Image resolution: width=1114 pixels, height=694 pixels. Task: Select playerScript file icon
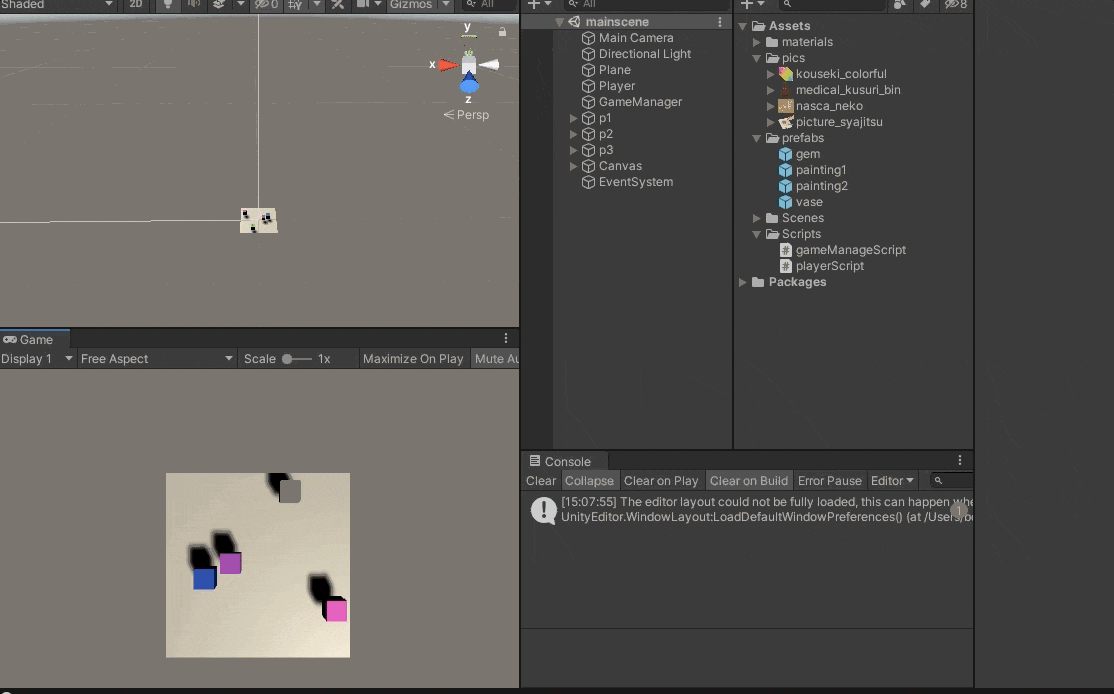coord(786,266)
